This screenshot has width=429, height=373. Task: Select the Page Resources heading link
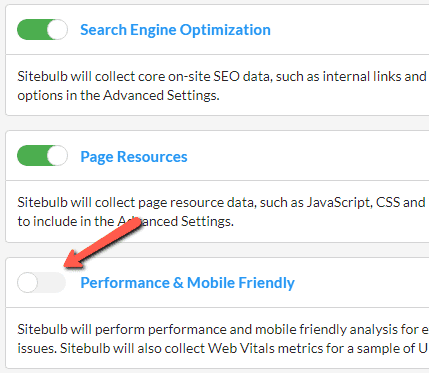[x=134, y=157]
